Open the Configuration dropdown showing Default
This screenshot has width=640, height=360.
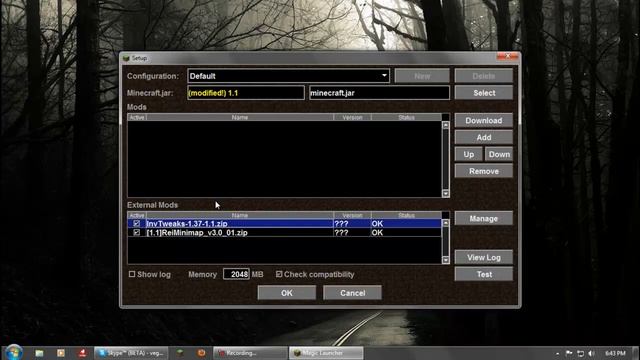point(288,76)
